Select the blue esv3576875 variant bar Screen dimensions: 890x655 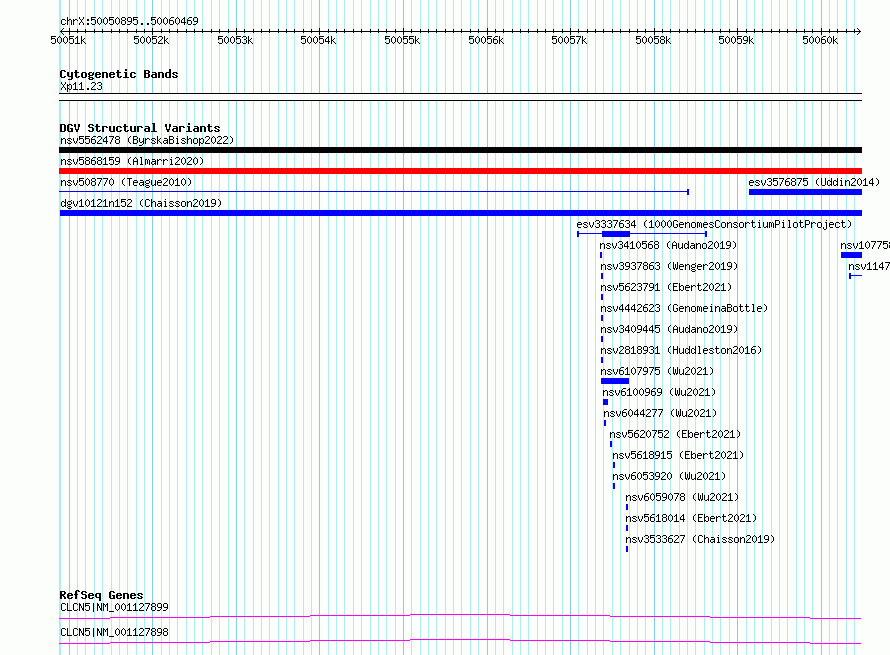pyautogui.click(x=805, y=192)
